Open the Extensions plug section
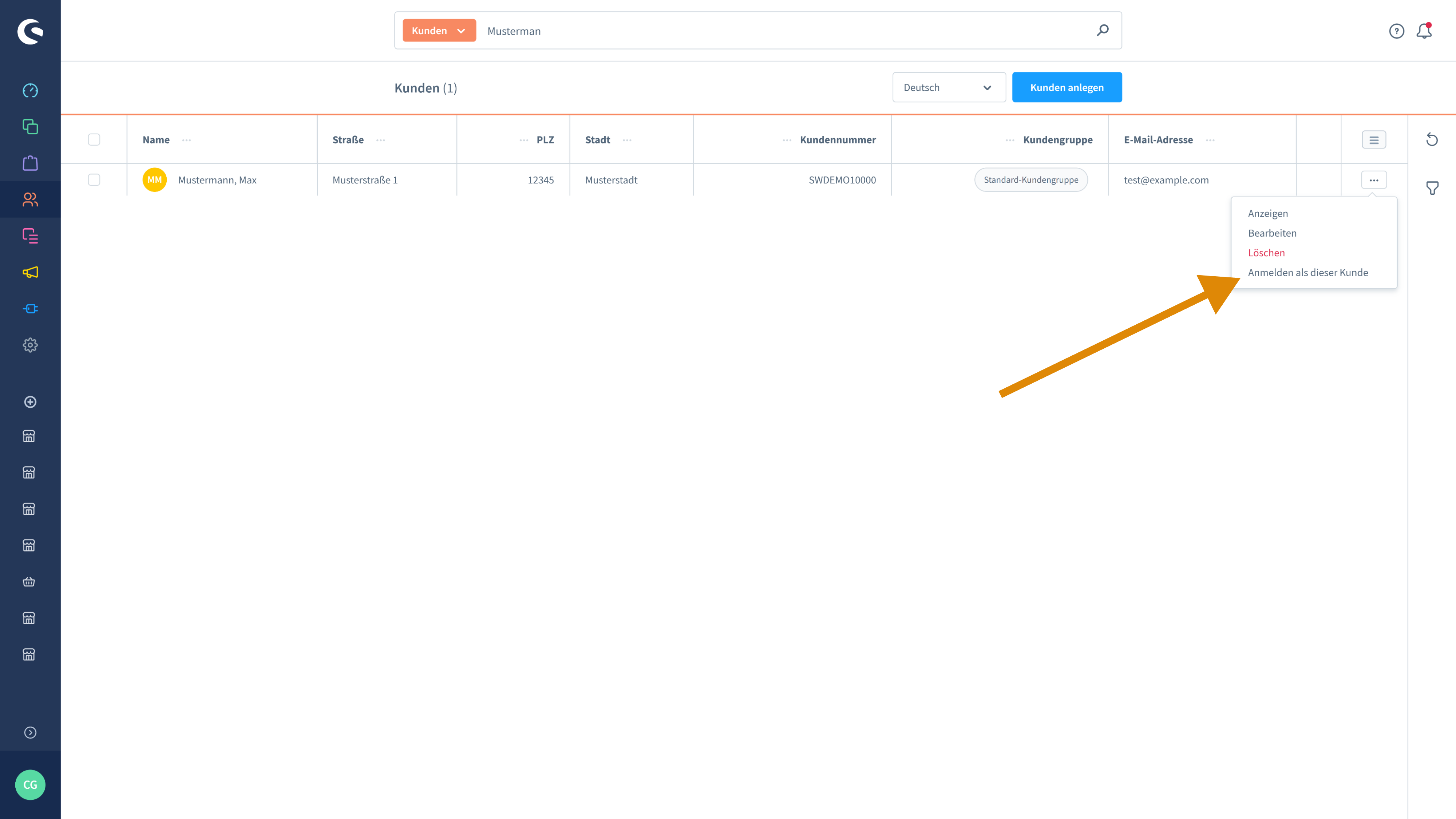This screenshot has height=819, width=1456. pyautogui.click(x=30, y=309)
